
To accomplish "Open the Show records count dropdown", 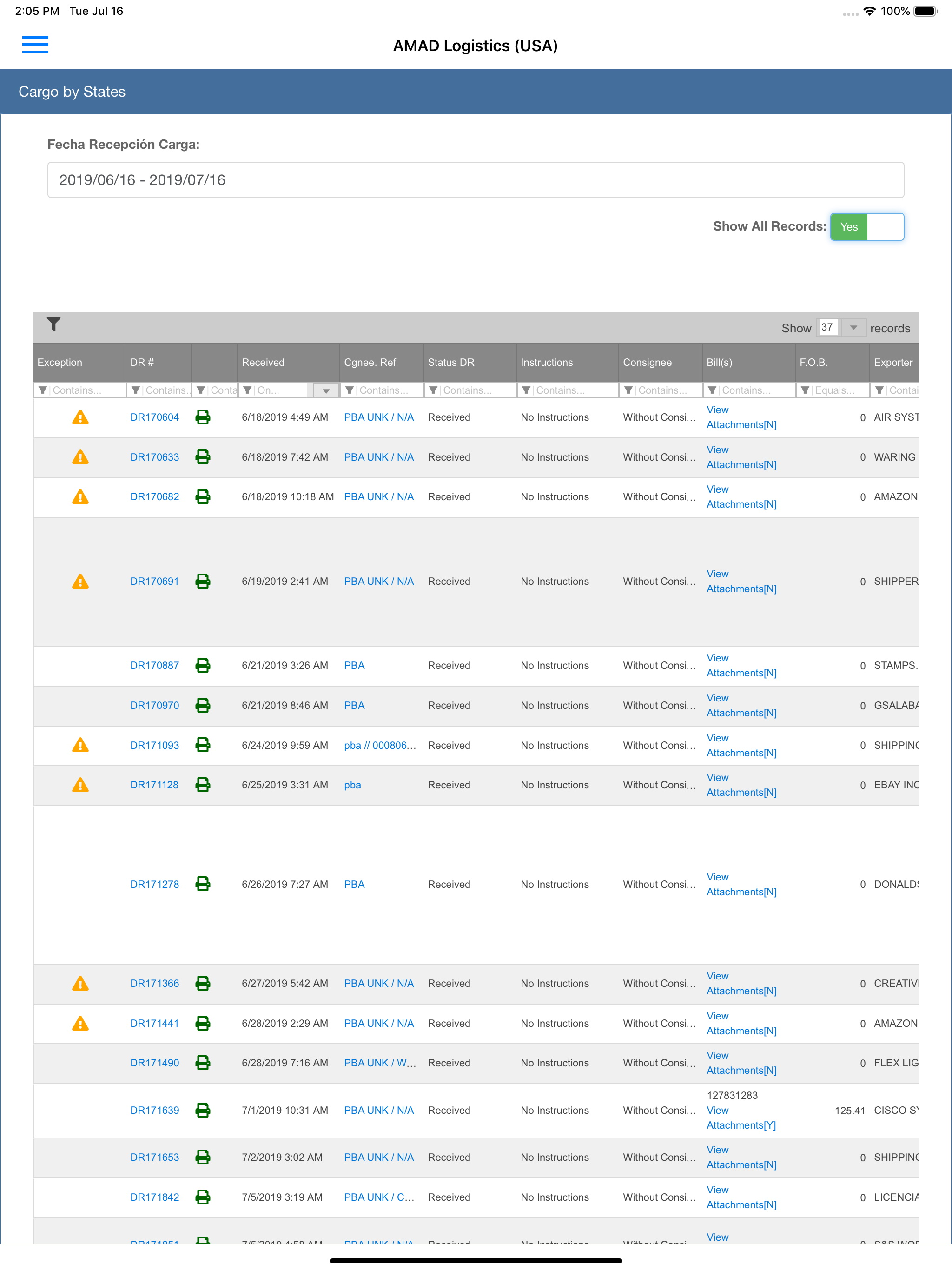I will pyautogui.click(x=853, y=328).
